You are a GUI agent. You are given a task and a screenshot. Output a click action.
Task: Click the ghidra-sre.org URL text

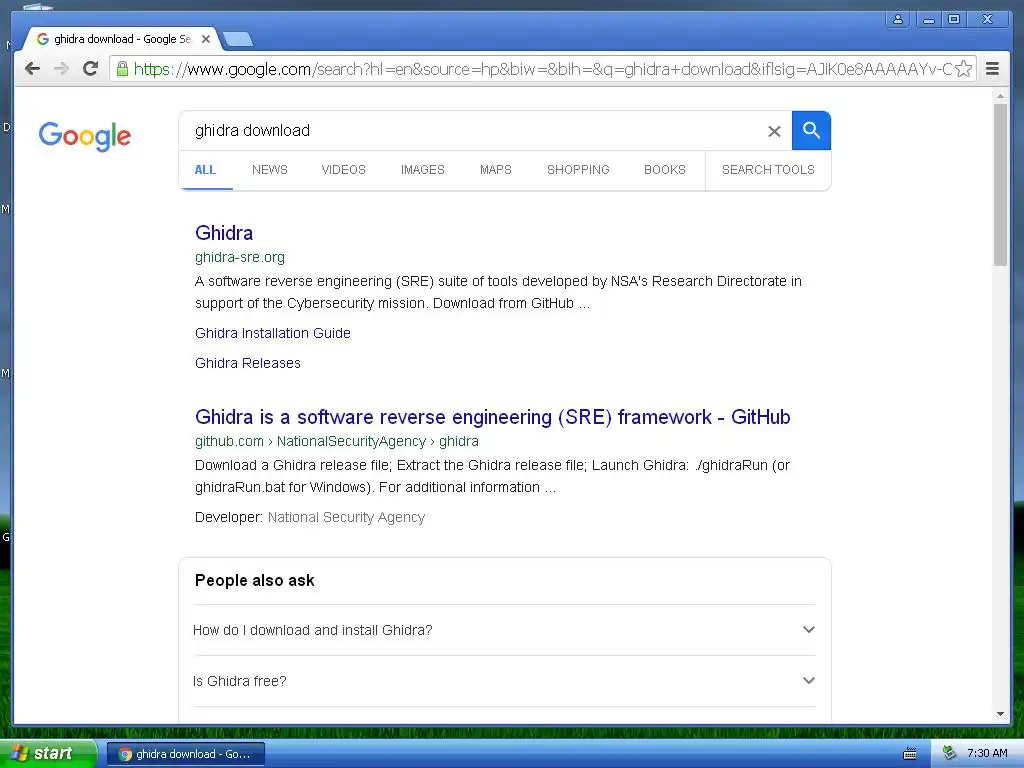[240, 257]
